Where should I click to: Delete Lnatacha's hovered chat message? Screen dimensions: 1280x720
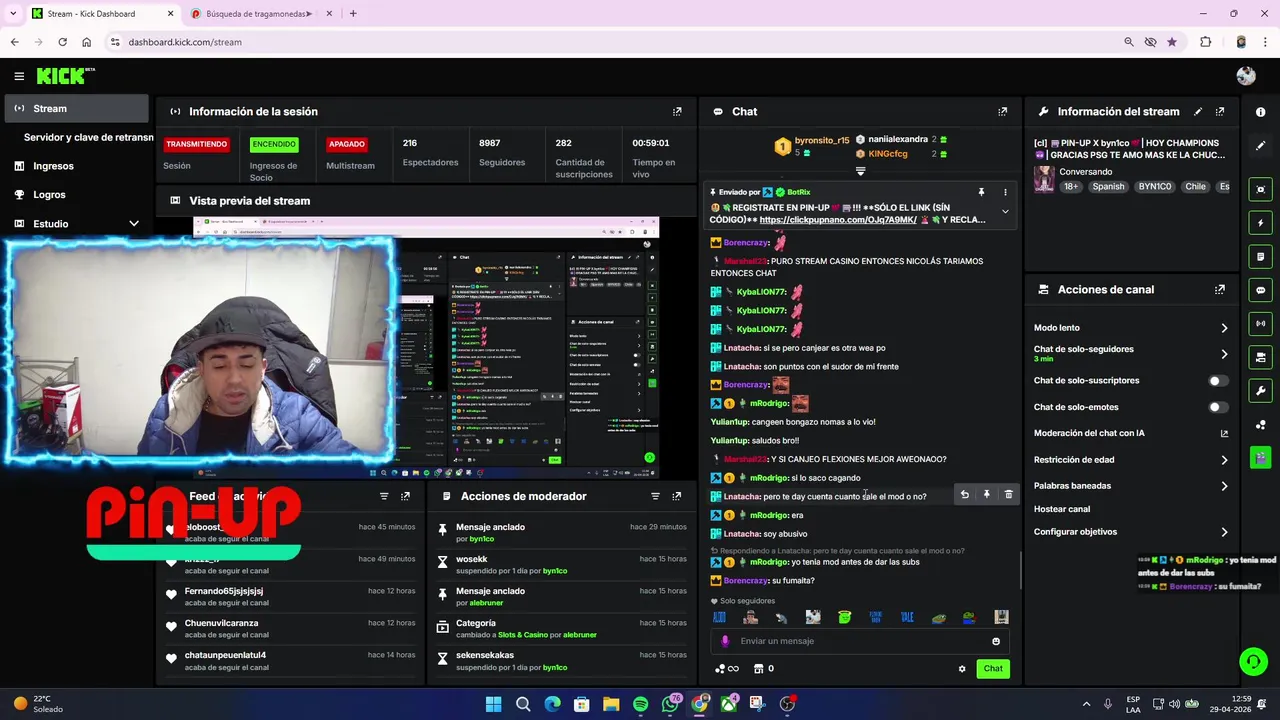(x=1008, y=495)
